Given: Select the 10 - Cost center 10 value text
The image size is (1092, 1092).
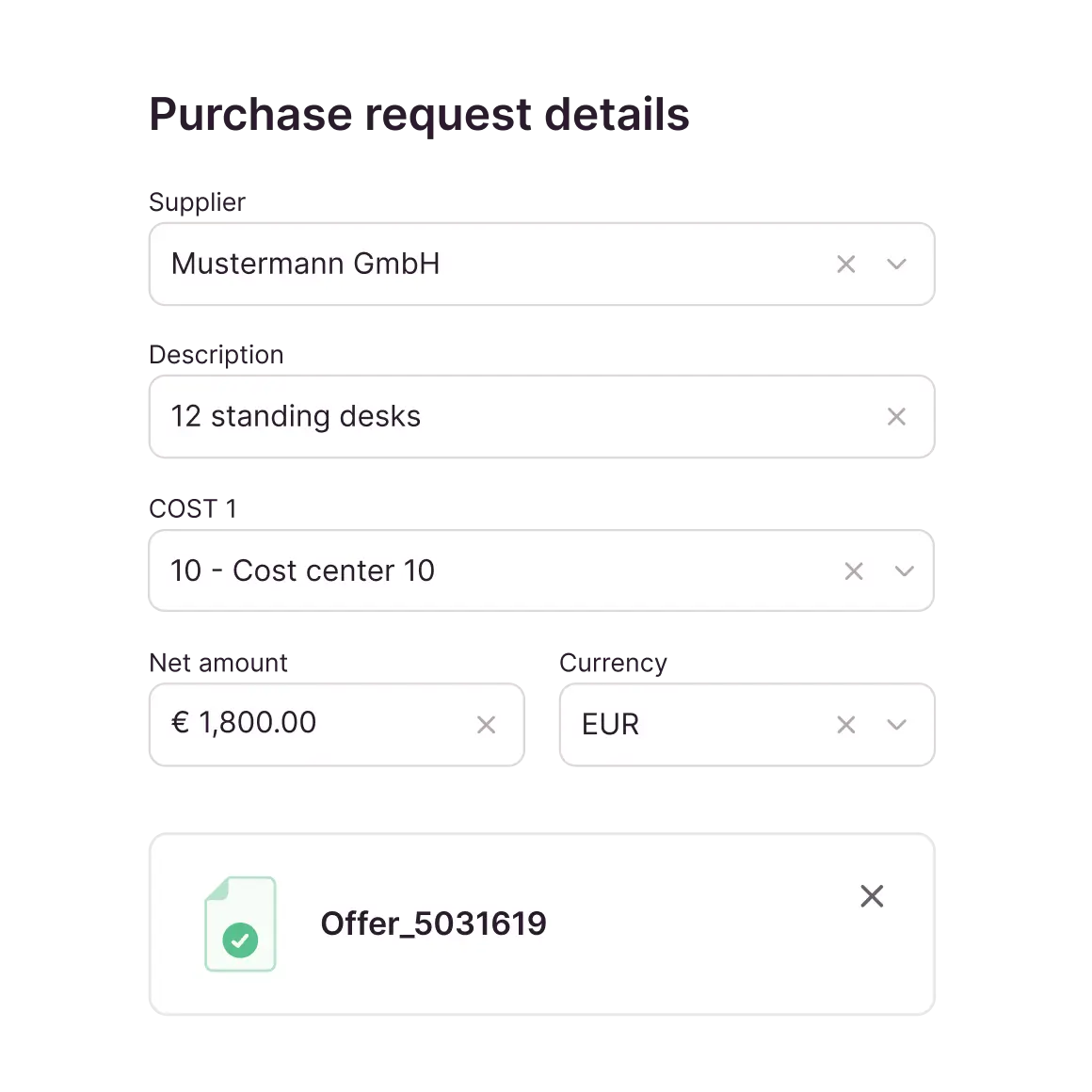Looking at the screenshot, I should click(302, 570).
